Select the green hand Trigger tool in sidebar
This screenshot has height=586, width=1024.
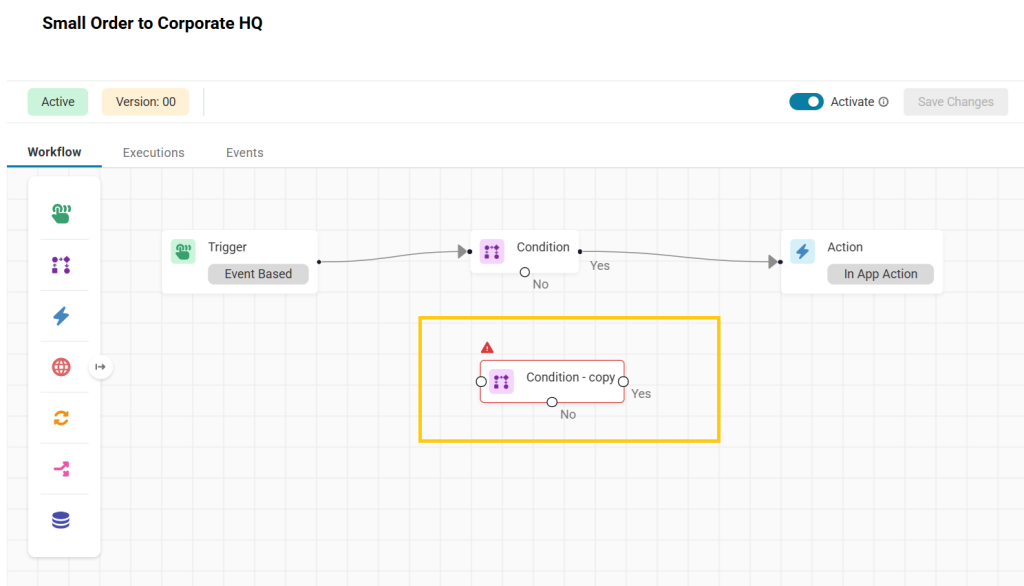tap(61, 213)
